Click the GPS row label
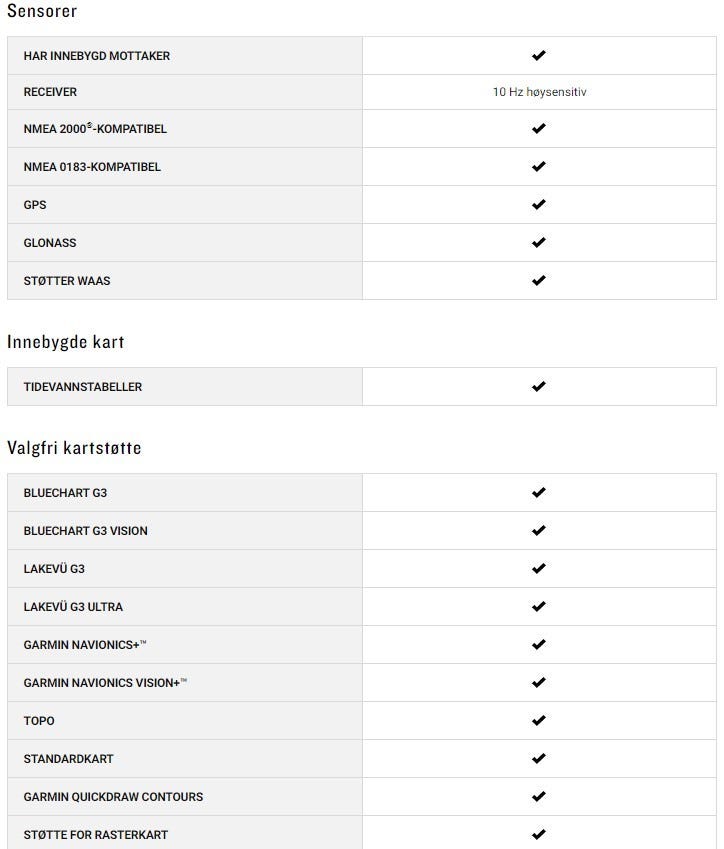The width and height of the screenshot is (724, 849). [x=35, y=205]
